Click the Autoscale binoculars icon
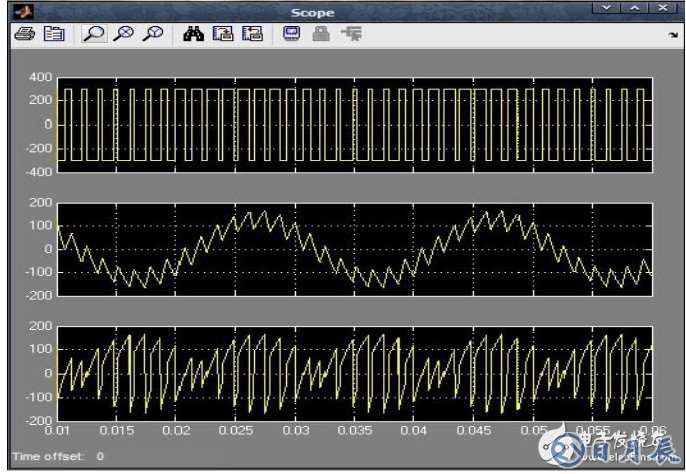 click(x=194, y=34)
